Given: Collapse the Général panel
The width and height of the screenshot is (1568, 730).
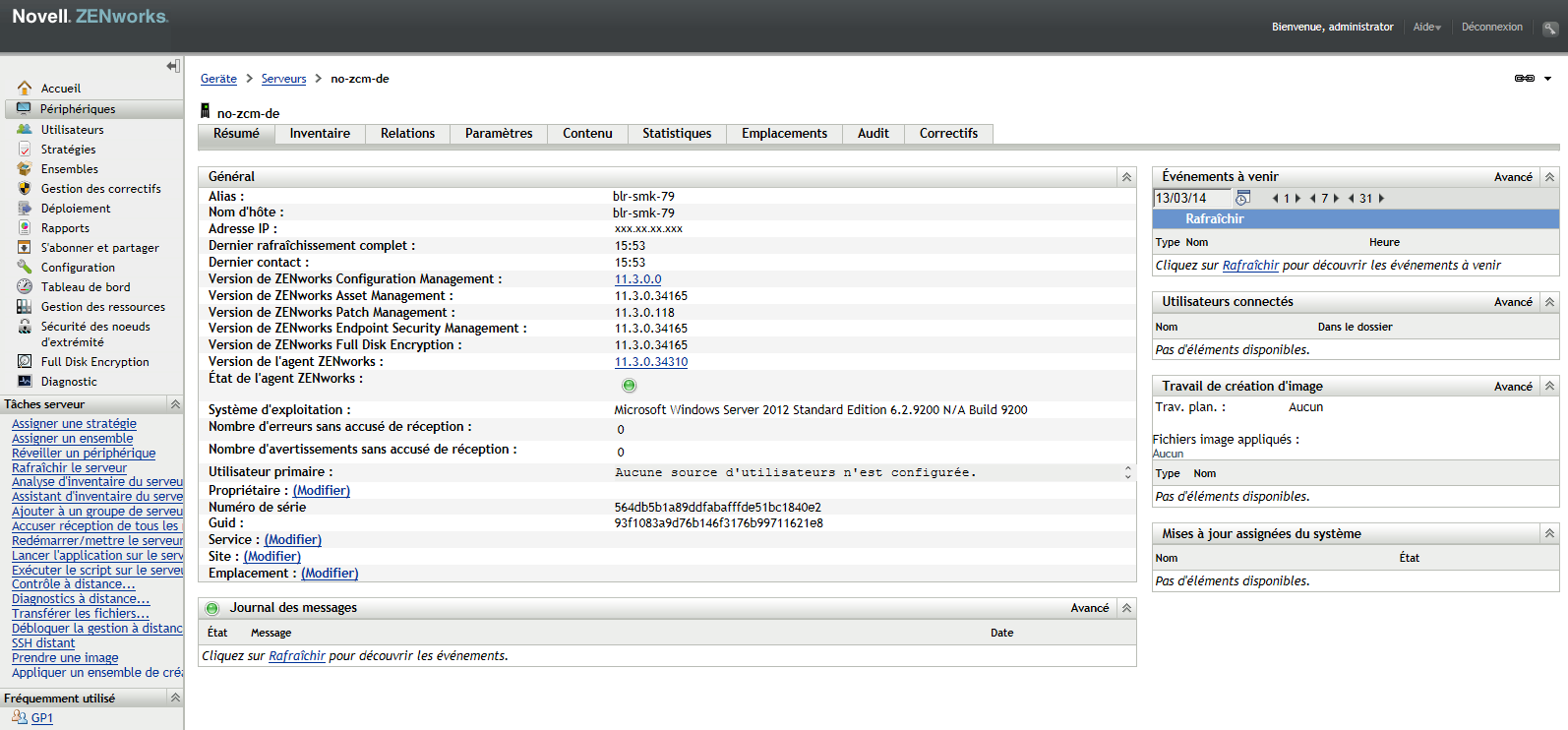Looking at the screenshot, I should [1127, 177].
